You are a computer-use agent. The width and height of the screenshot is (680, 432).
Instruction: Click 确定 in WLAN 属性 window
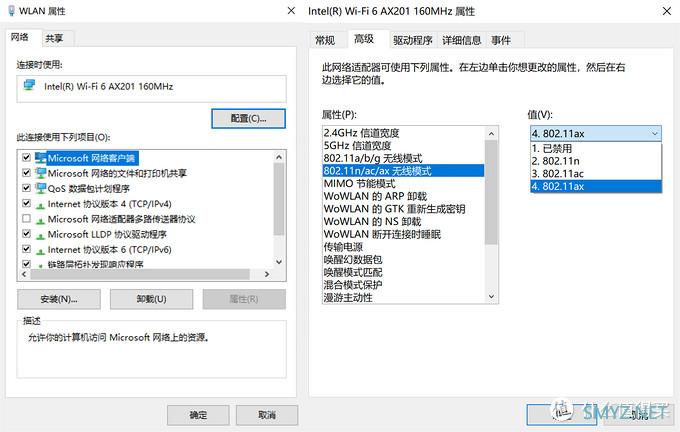point(198,415)
